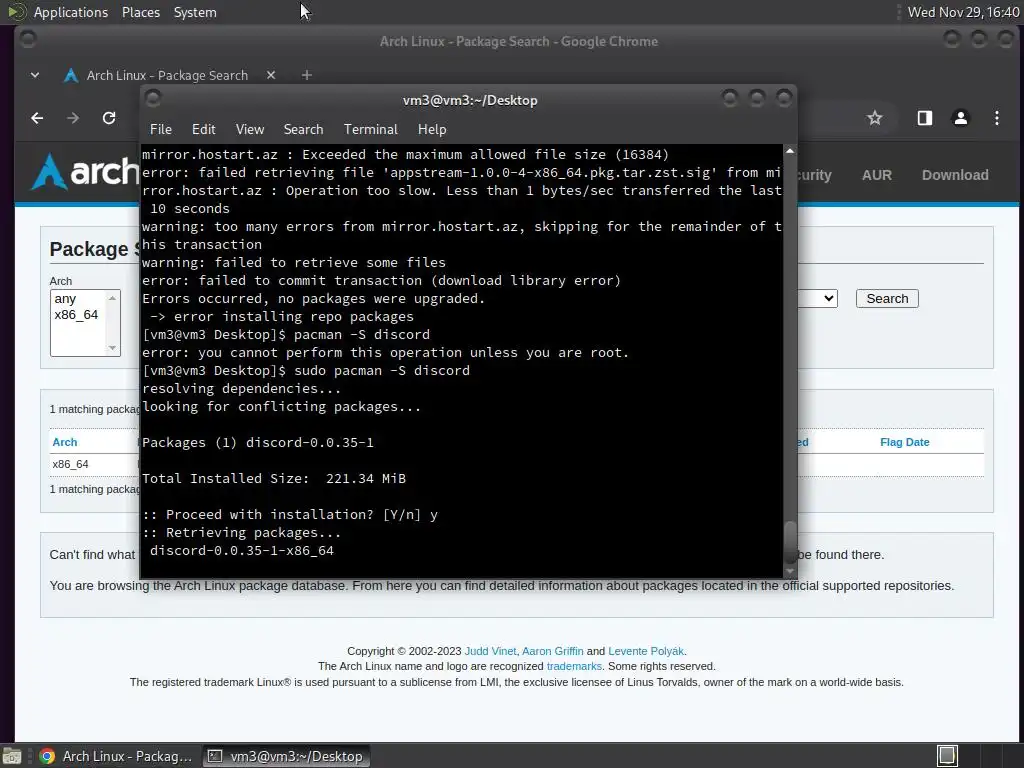Screen dimensions: 1024x768
Task: Click the distribution logo in top panel
Action: pos(16,11)
